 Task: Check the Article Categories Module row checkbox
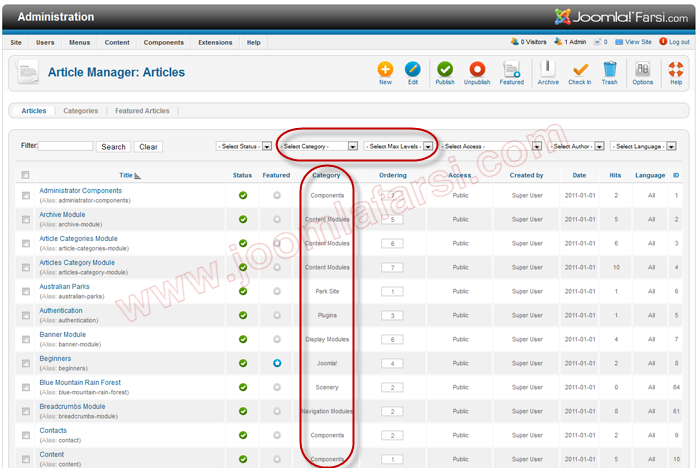pos(26,243)
